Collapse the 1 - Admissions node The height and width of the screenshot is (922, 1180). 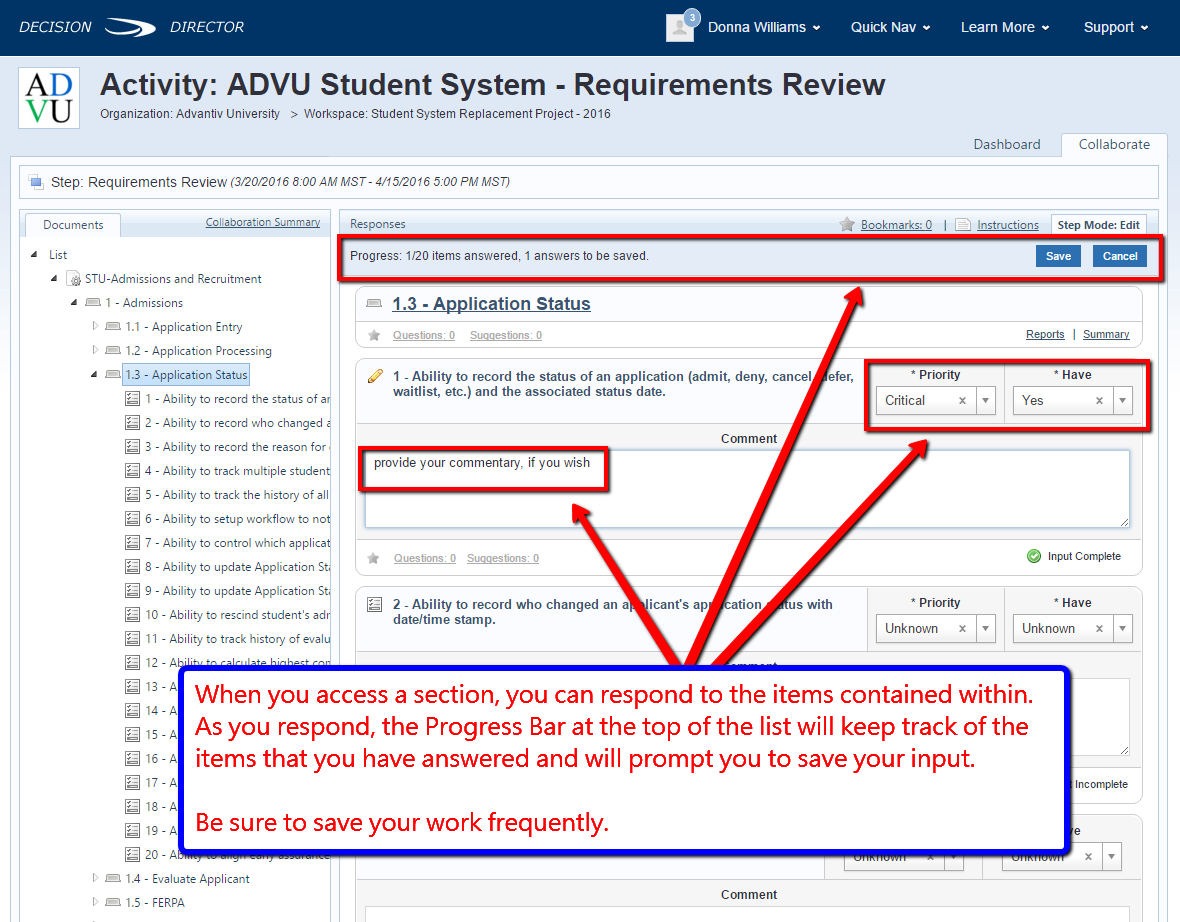(74, 303)
